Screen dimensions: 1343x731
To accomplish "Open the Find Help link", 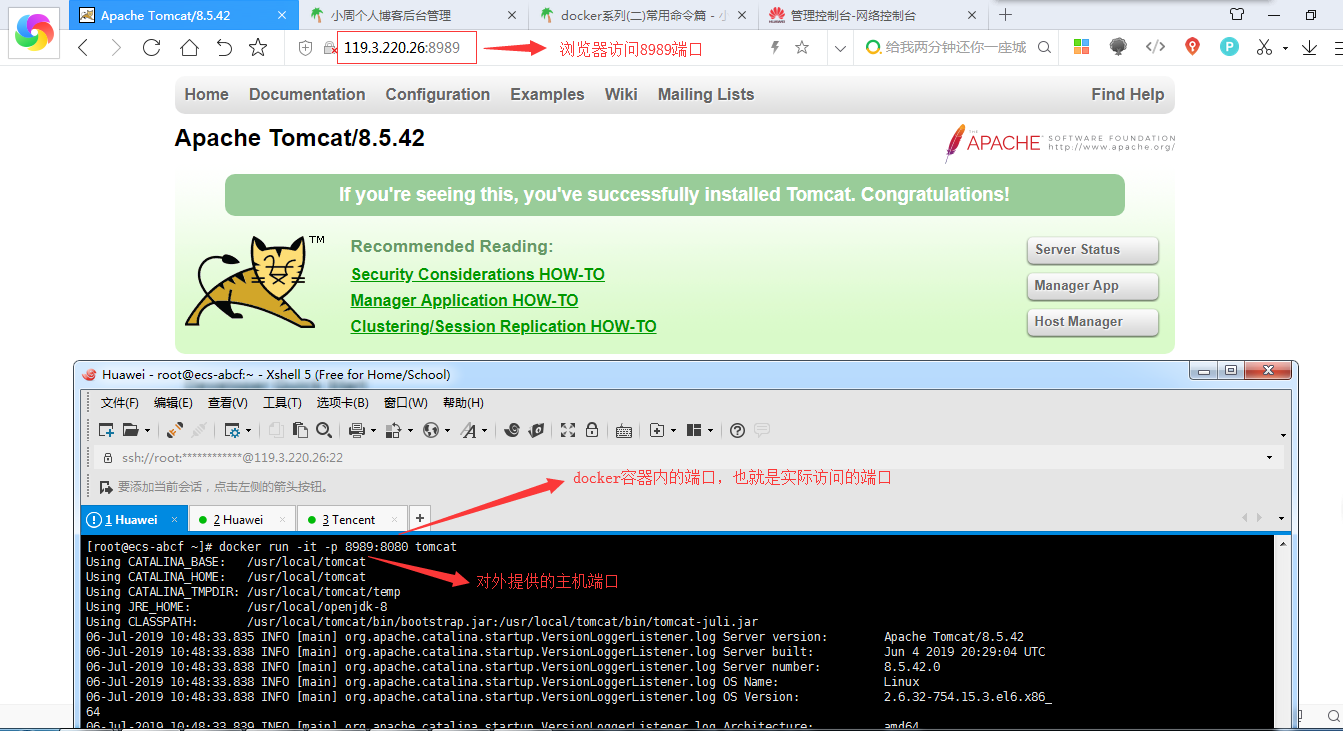I will (x=1128, y=94).
